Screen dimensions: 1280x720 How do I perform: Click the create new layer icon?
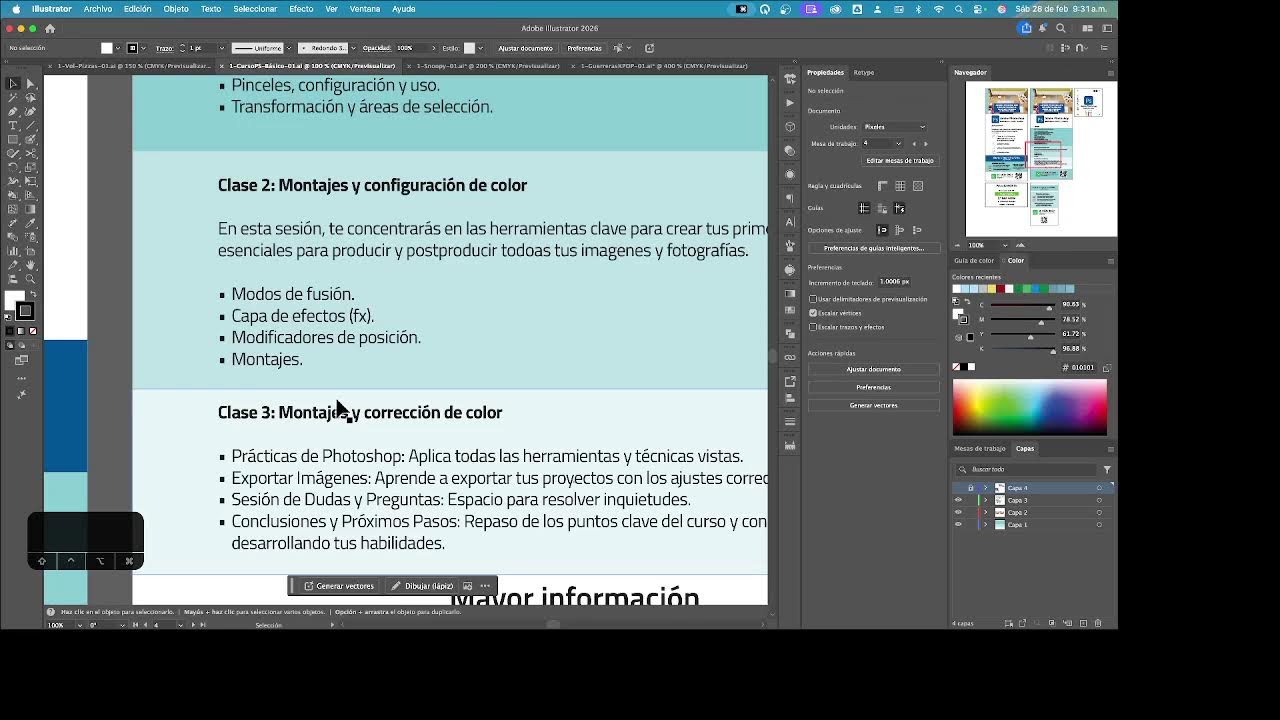coord(1083,623)
